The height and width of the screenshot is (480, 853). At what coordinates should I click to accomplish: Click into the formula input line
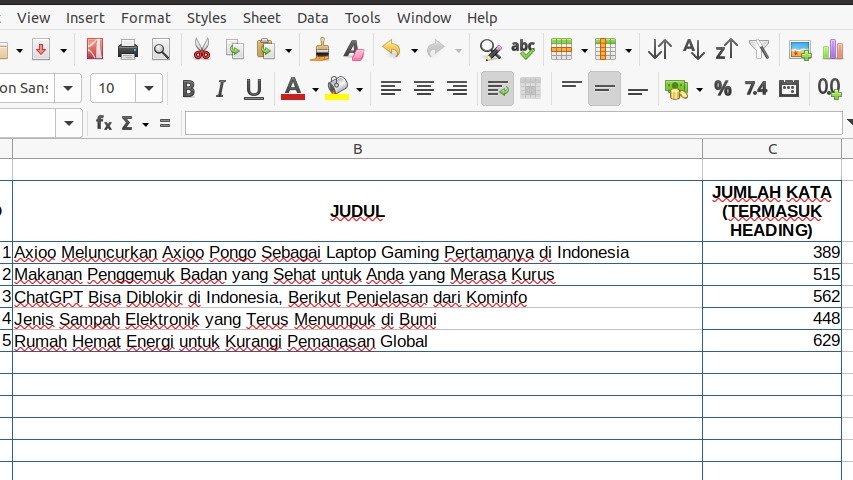[x=514, y=124]
